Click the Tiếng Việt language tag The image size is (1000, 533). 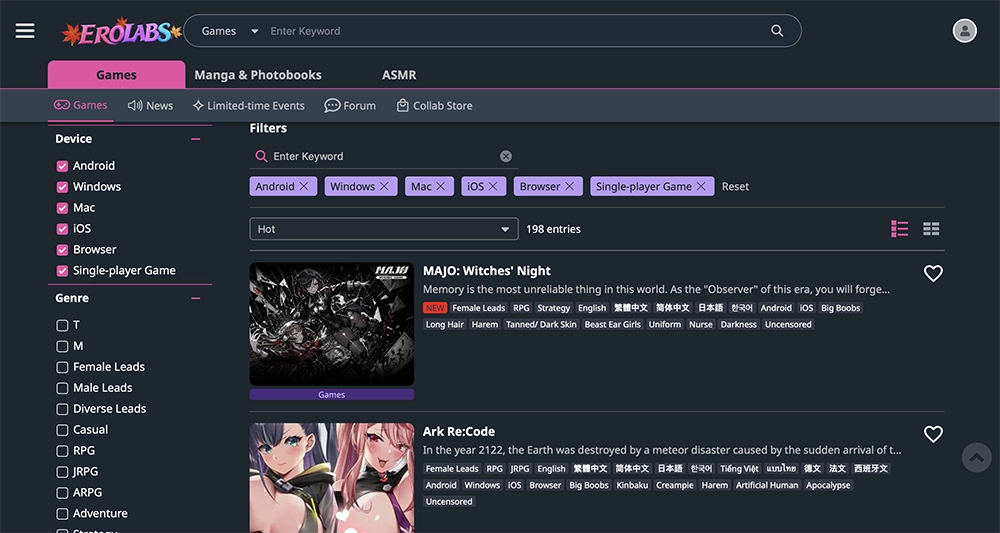click(739, 469)
